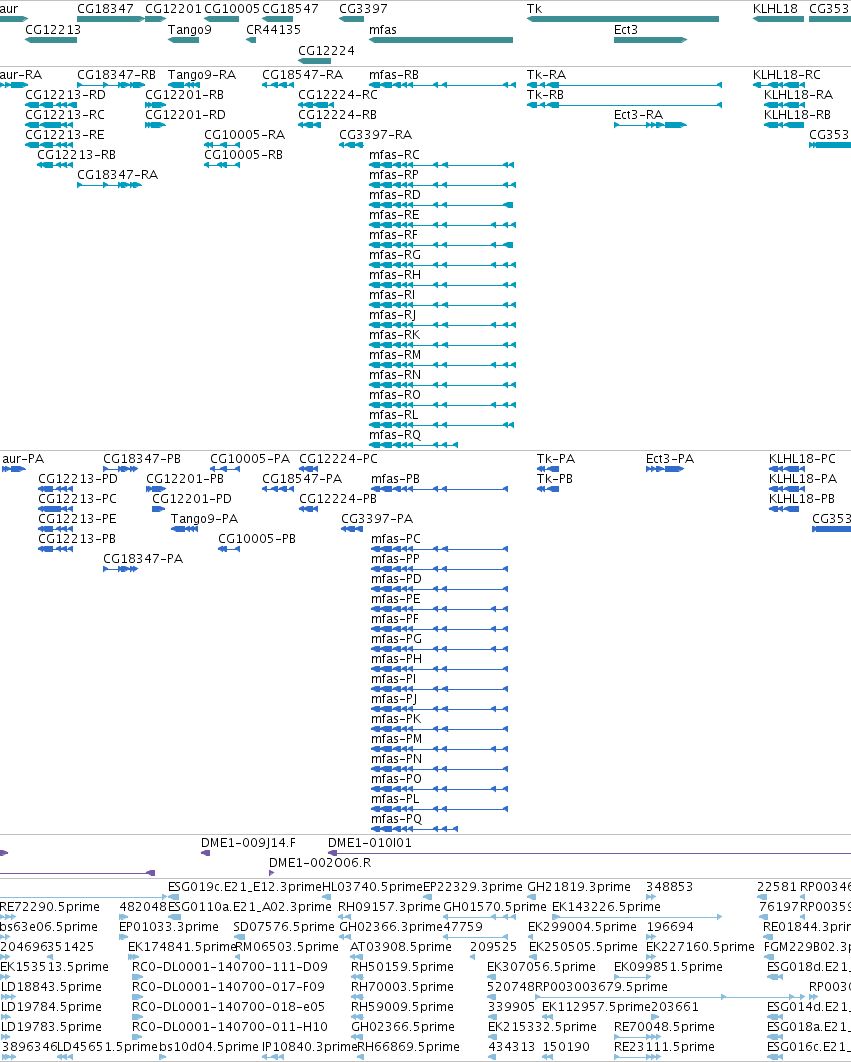
Task: Click the mfas gene label
Action: (x=383, y=30)
